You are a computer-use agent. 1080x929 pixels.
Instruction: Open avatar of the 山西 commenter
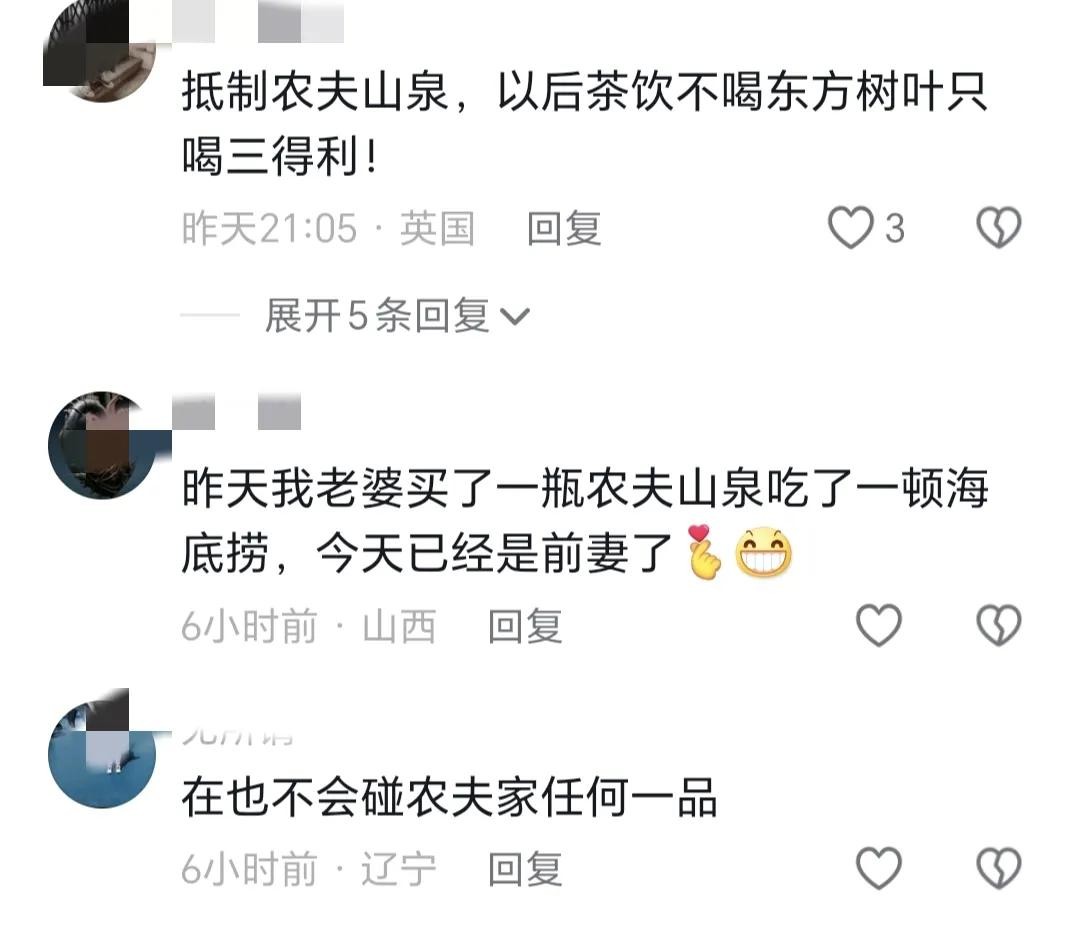tap(103, 445)
